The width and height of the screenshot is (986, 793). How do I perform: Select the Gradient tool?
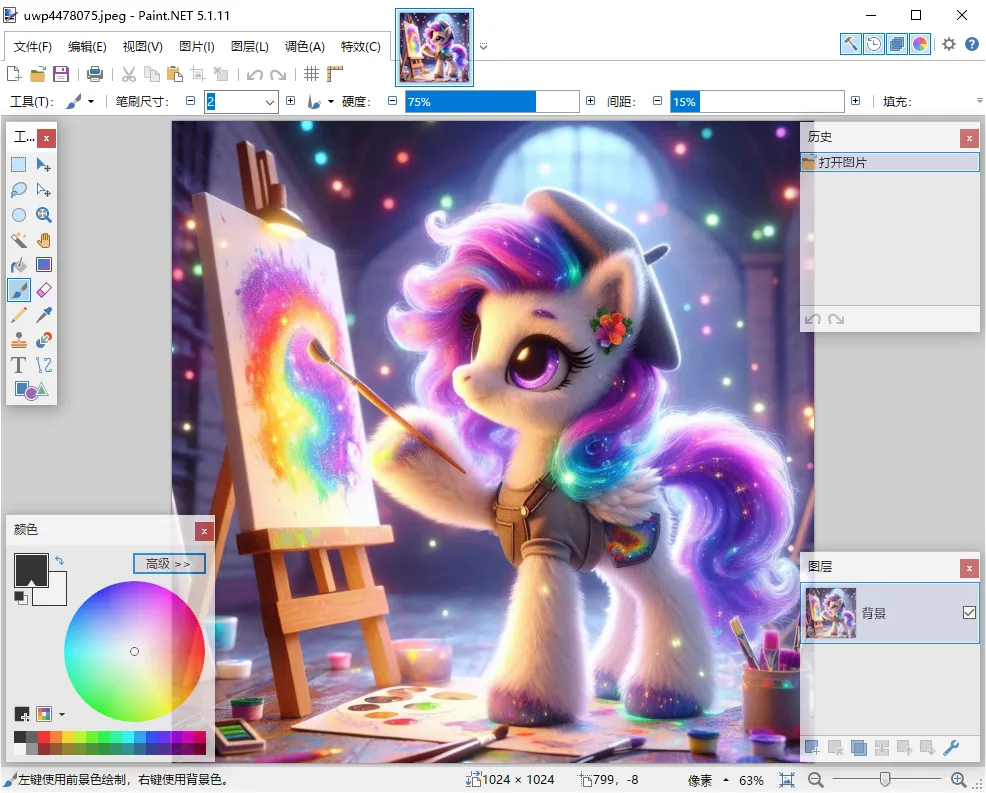pyautogui.click(x=43, y=265)
